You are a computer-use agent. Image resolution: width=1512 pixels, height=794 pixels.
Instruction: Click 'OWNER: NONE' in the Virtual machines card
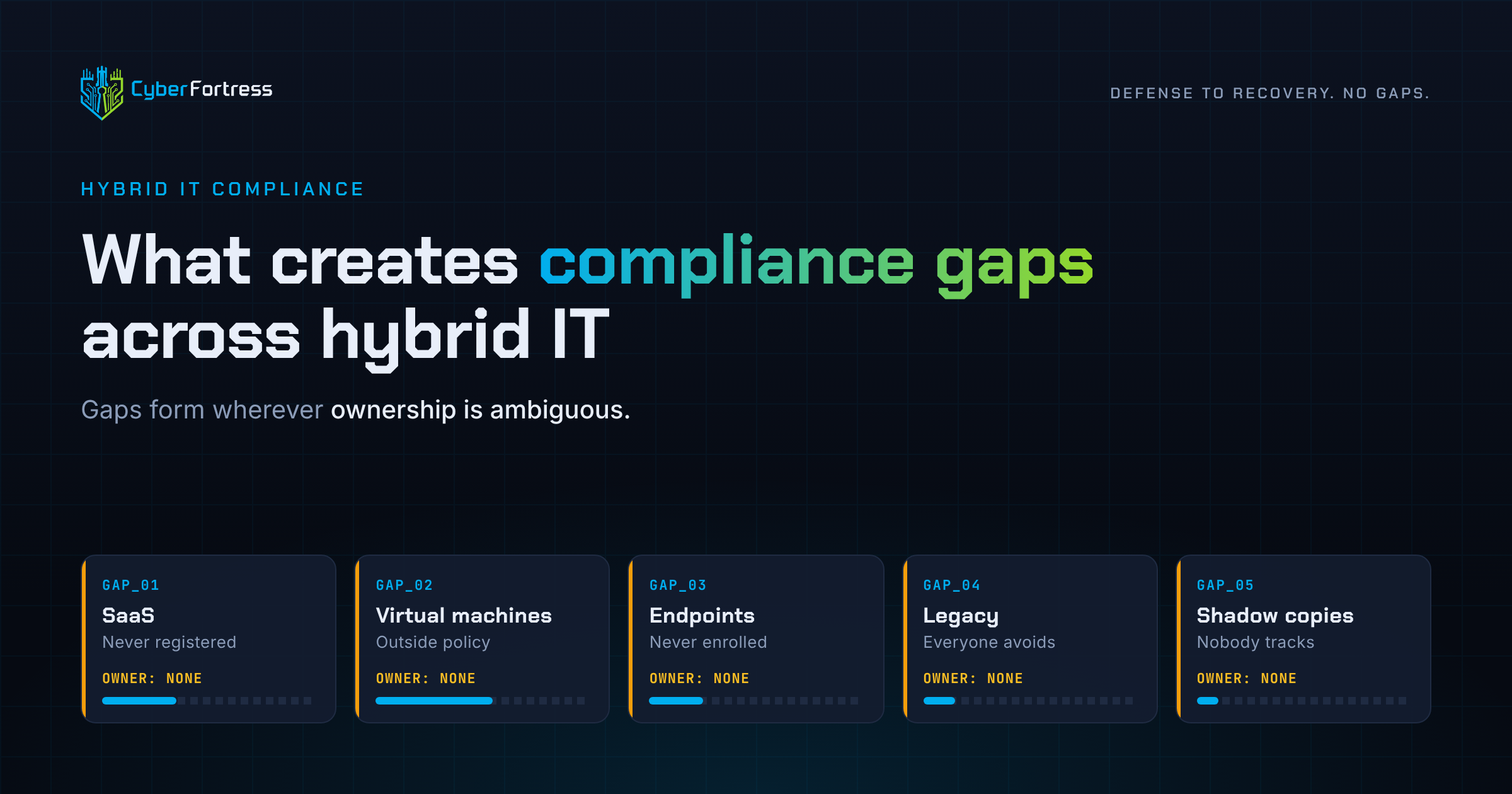tap(426, 679)
